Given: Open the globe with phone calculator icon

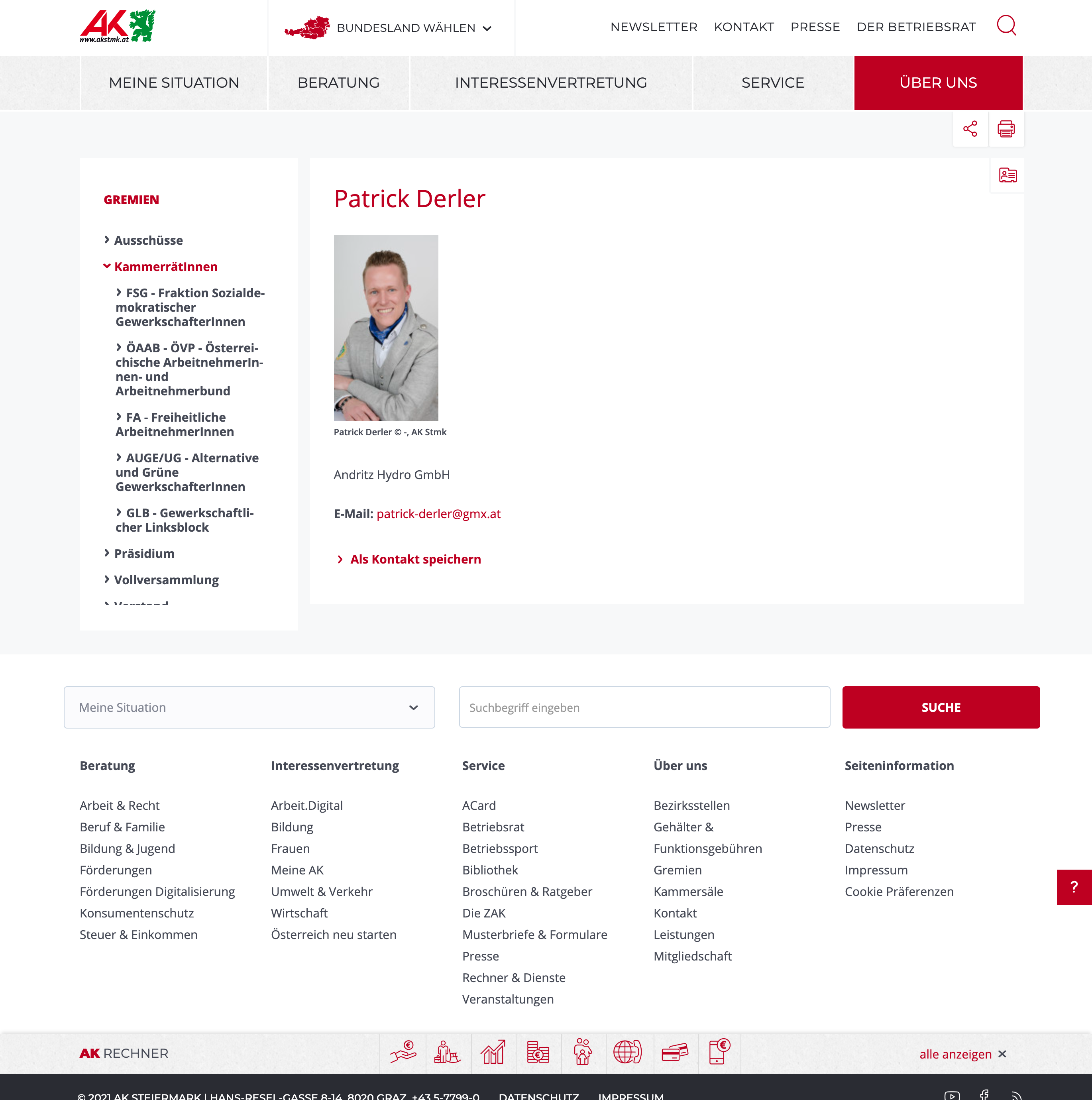Looking at the screenshot, I should [x=628, y=1053].
